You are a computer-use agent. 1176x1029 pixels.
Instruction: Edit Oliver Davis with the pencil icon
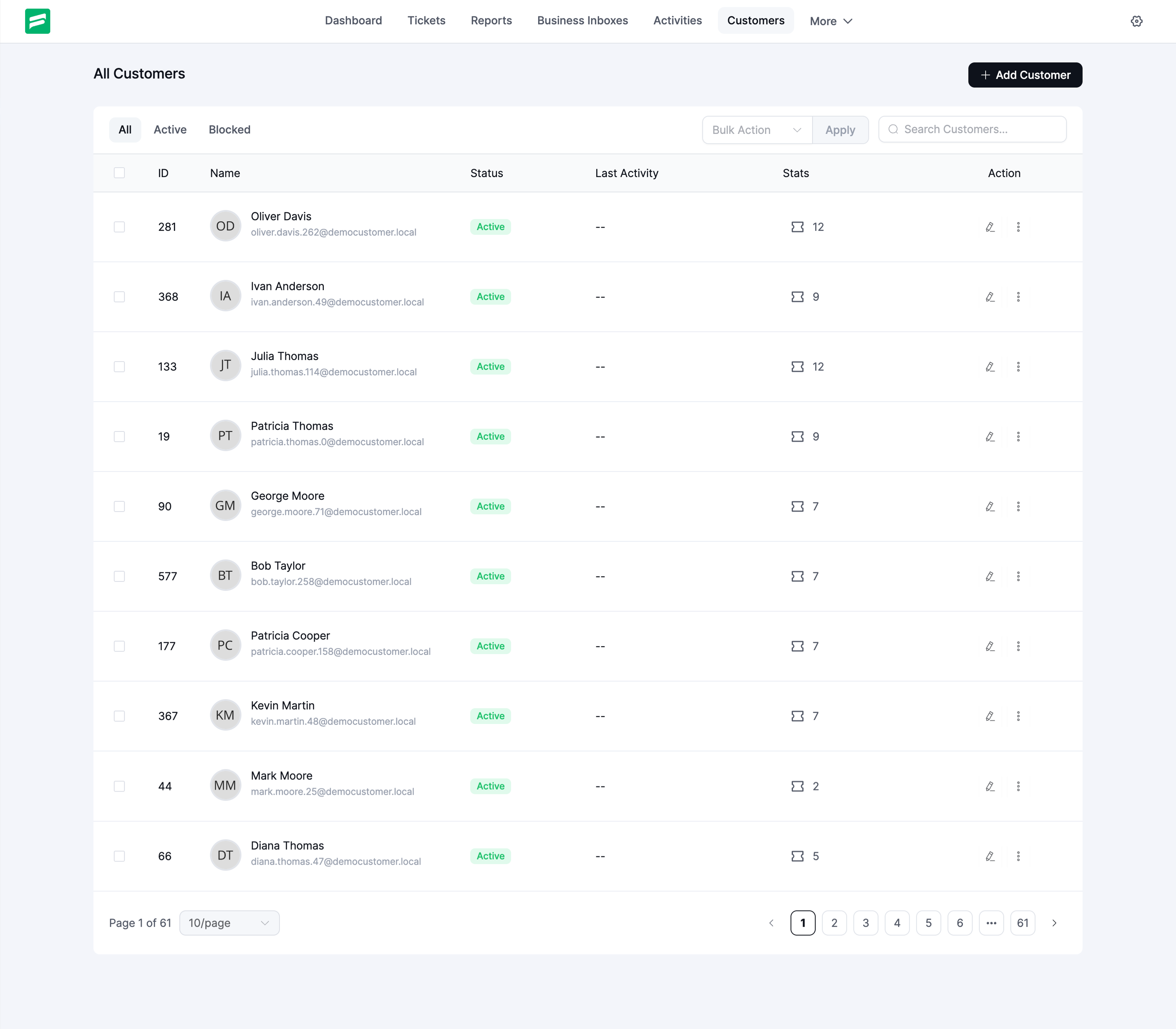click(x=990, y=227)
